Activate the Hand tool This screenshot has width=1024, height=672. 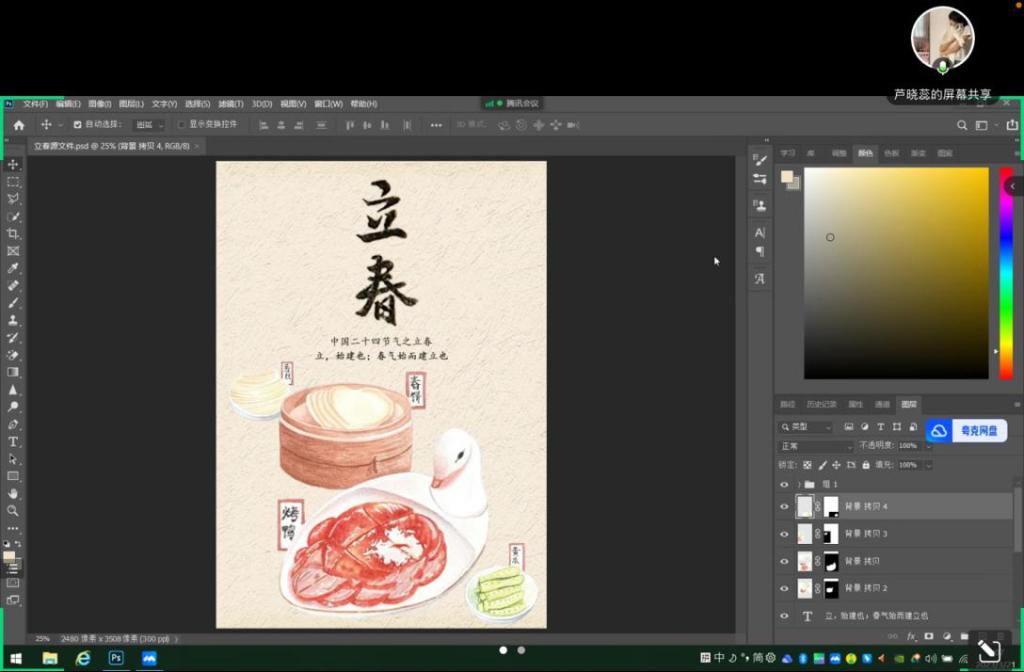[13, 493]
